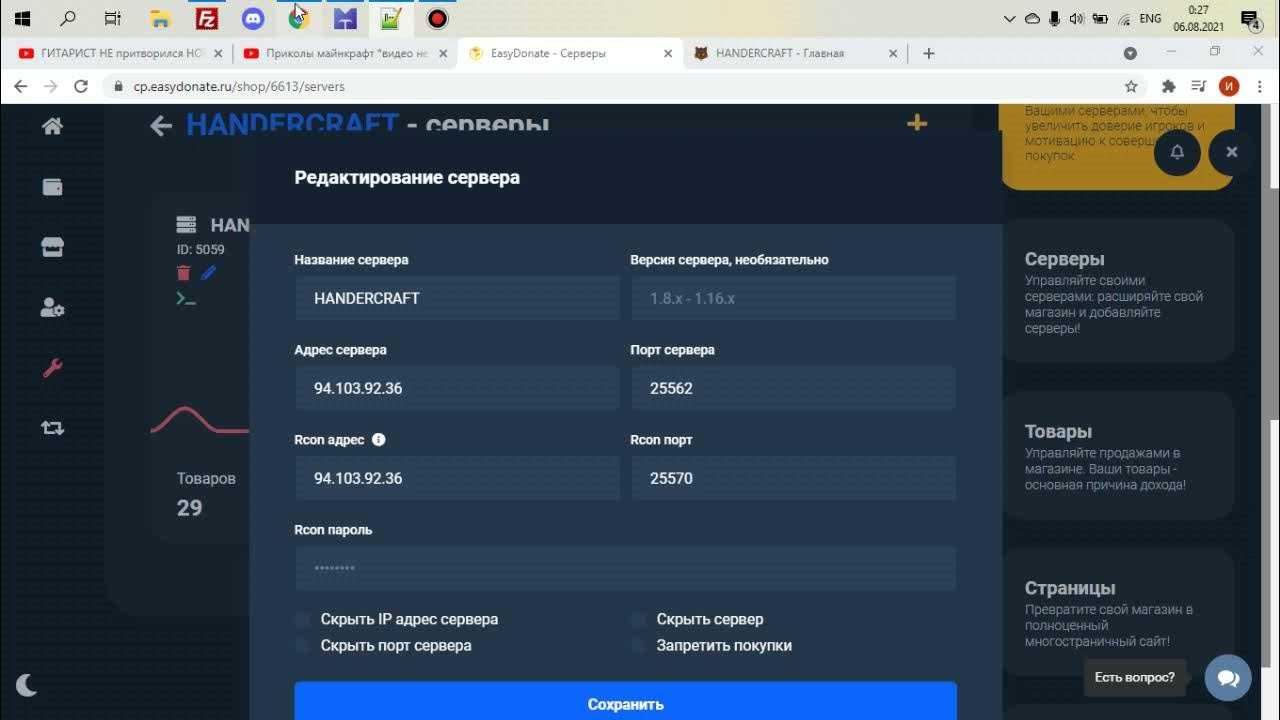Open Windows Start menu
This screenshot has height=720, width=1280.
pos(22,18)
